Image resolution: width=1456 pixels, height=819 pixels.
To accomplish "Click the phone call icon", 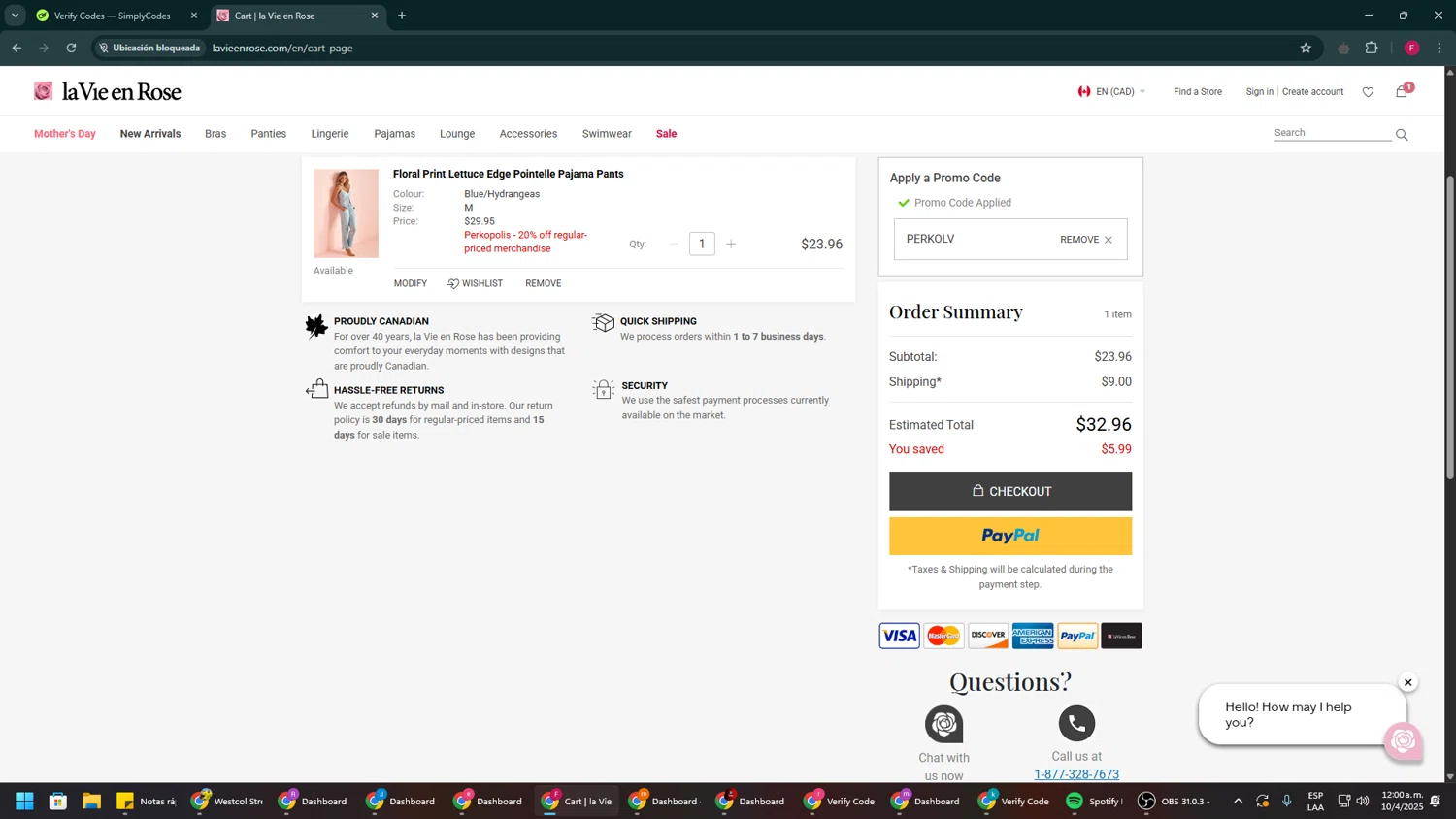I will click(1076, 723).
